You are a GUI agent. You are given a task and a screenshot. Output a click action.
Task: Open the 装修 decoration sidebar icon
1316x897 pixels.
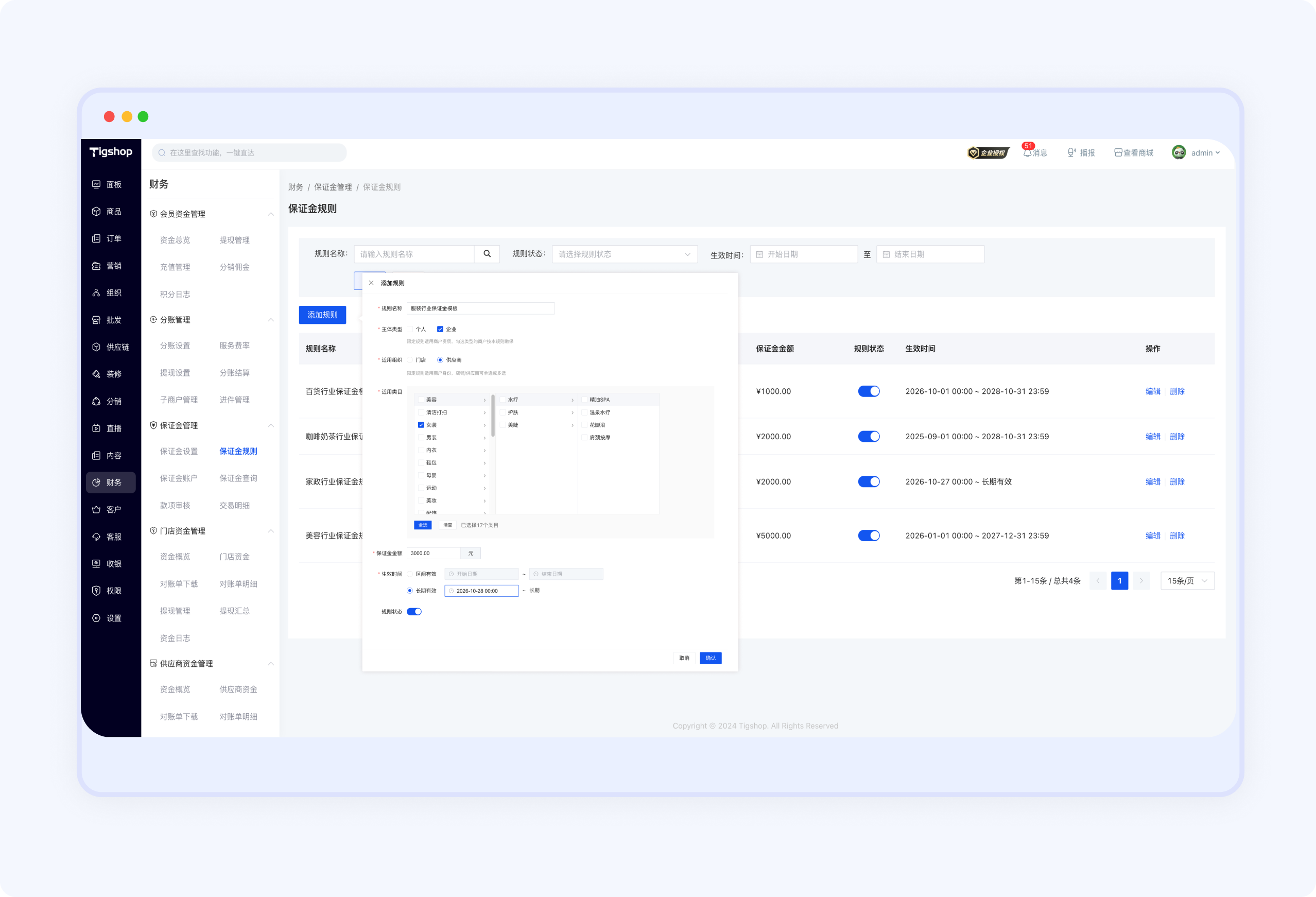96,374
